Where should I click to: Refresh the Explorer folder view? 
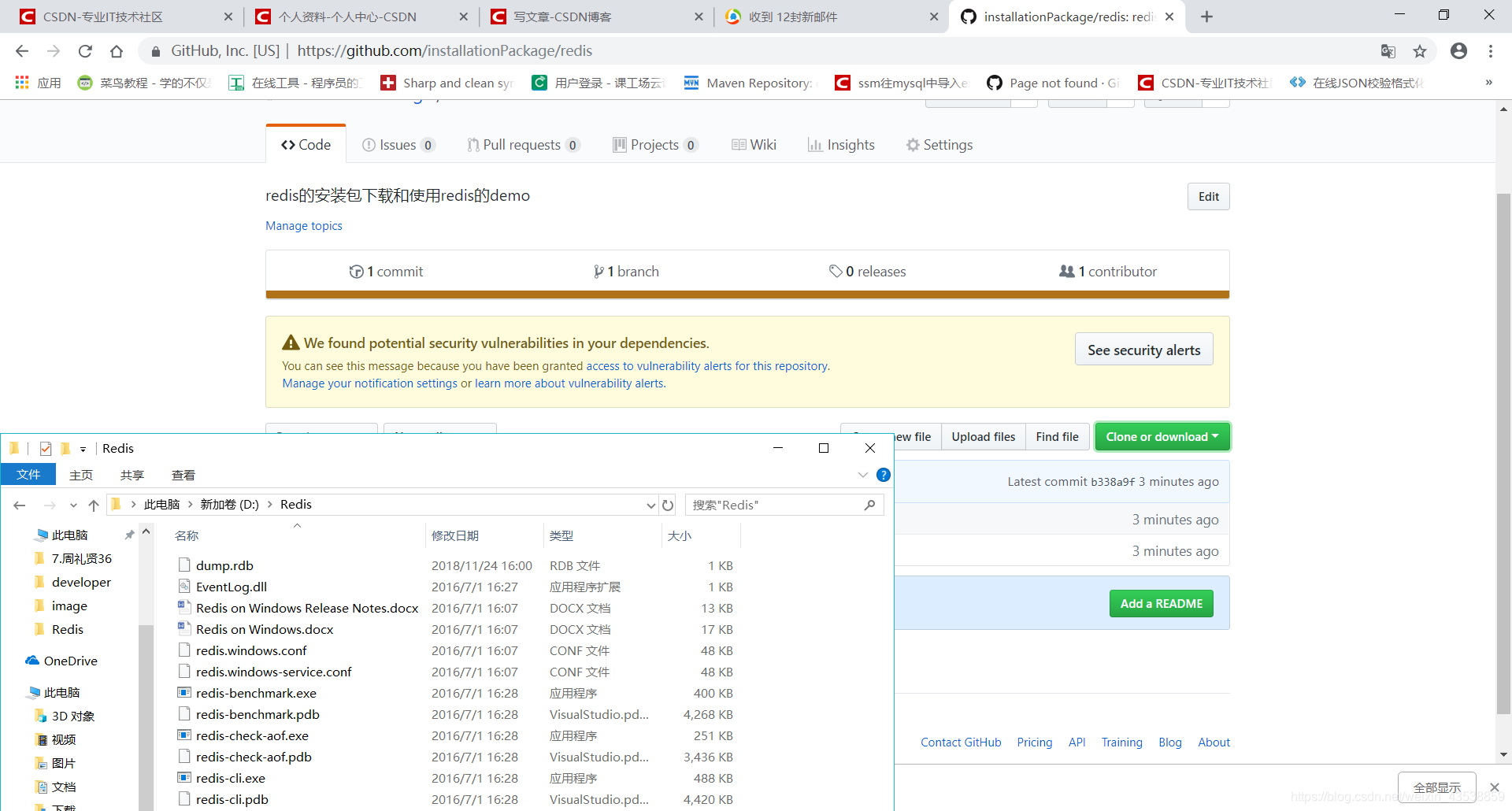pyautogui.click(x=668, y=505)
